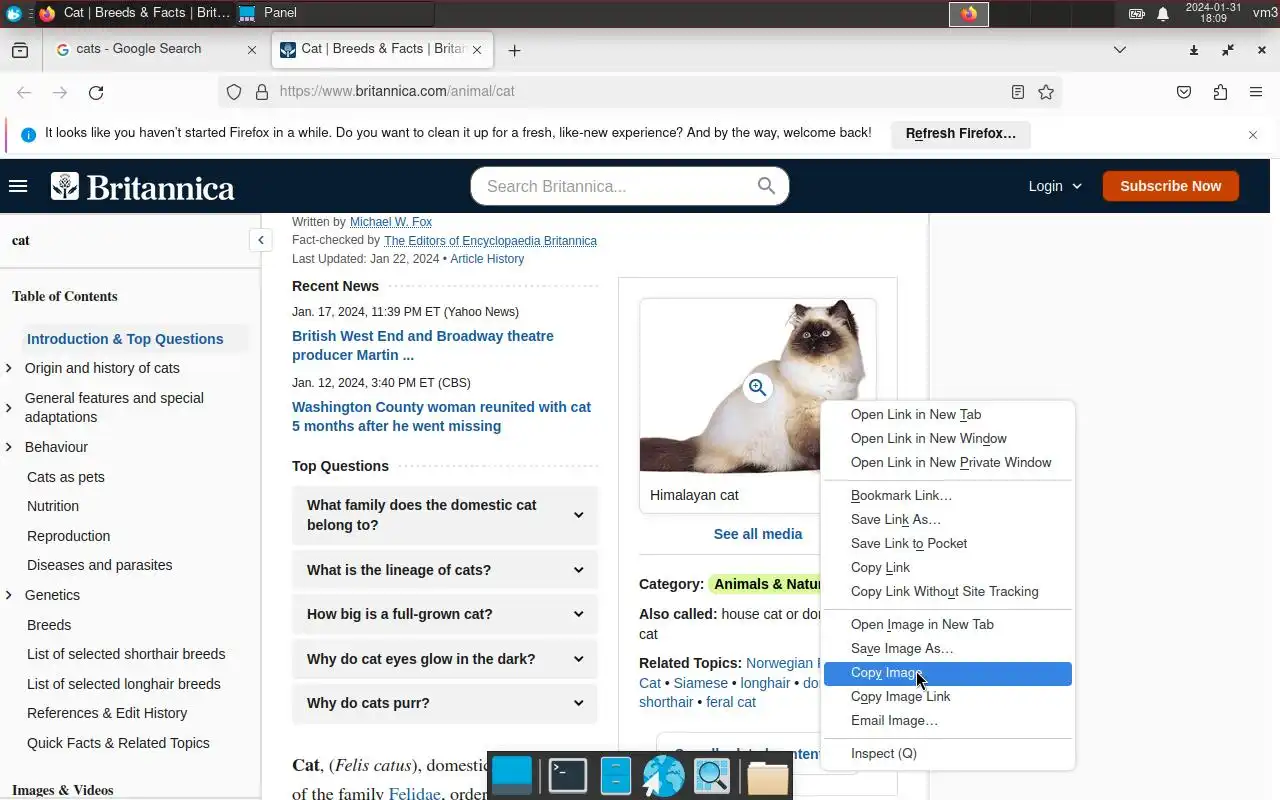
Task: Expand 'Why do cats purr?' question
Action: pyautogui.click(x=445, y=703)
